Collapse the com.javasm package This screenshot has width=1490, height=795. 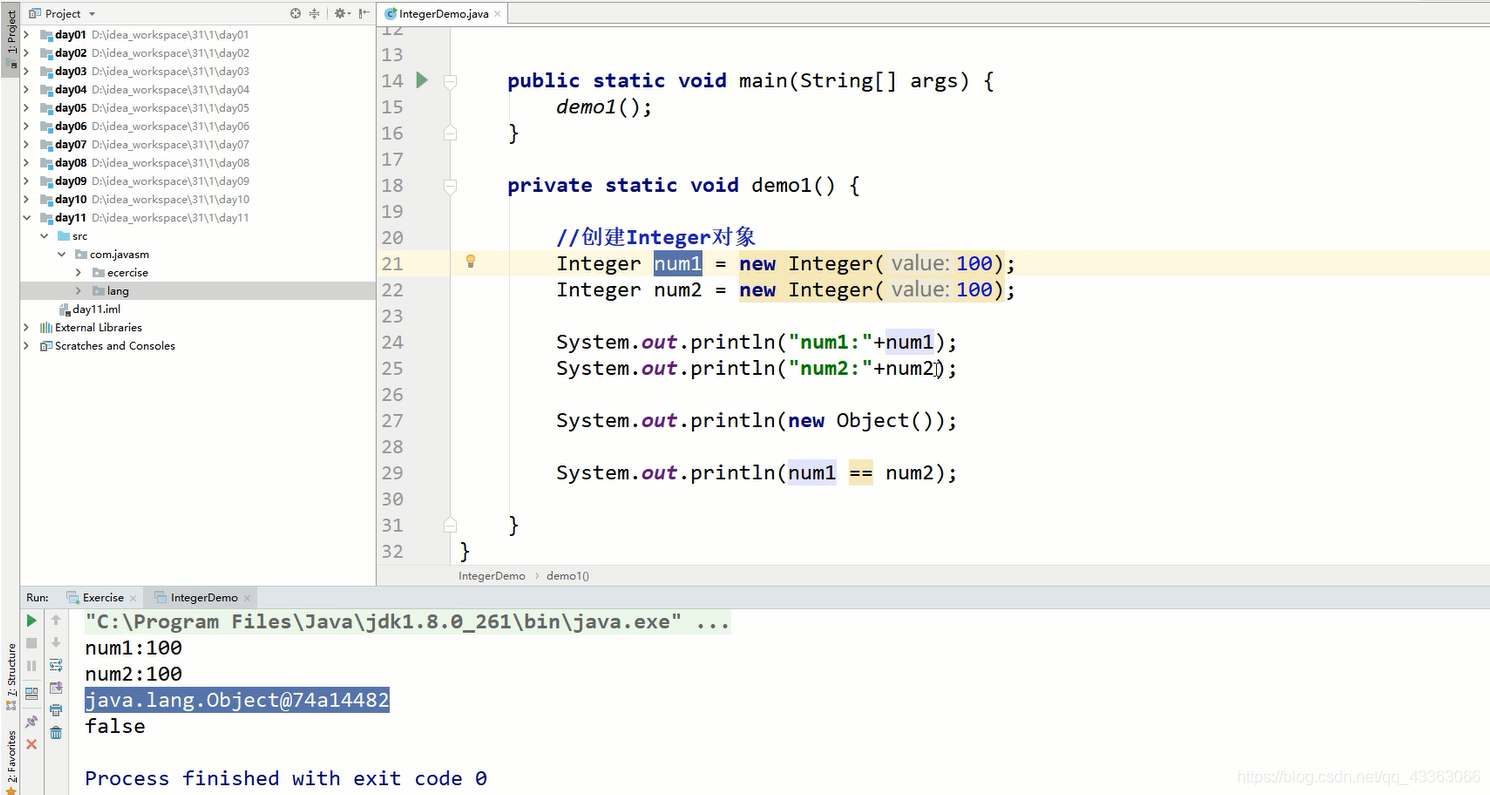(62, 254)
